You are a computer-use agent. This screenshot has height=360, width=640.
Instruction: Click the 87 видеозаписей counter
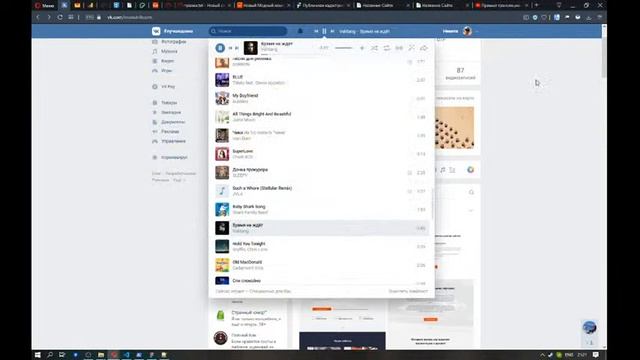pos(460,73)
